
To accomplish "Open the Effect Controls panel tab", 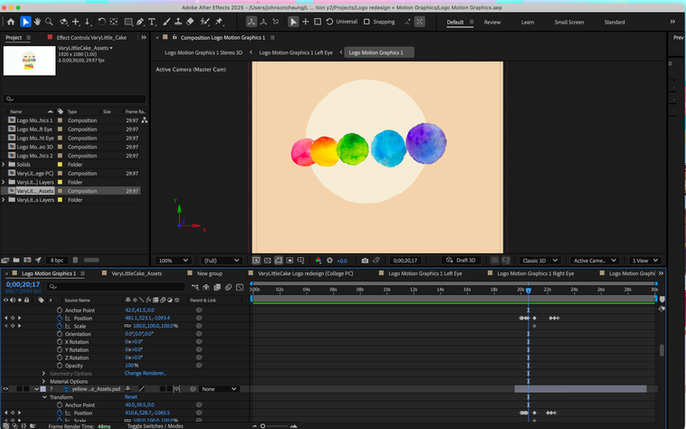I will [x=91, y=38].
